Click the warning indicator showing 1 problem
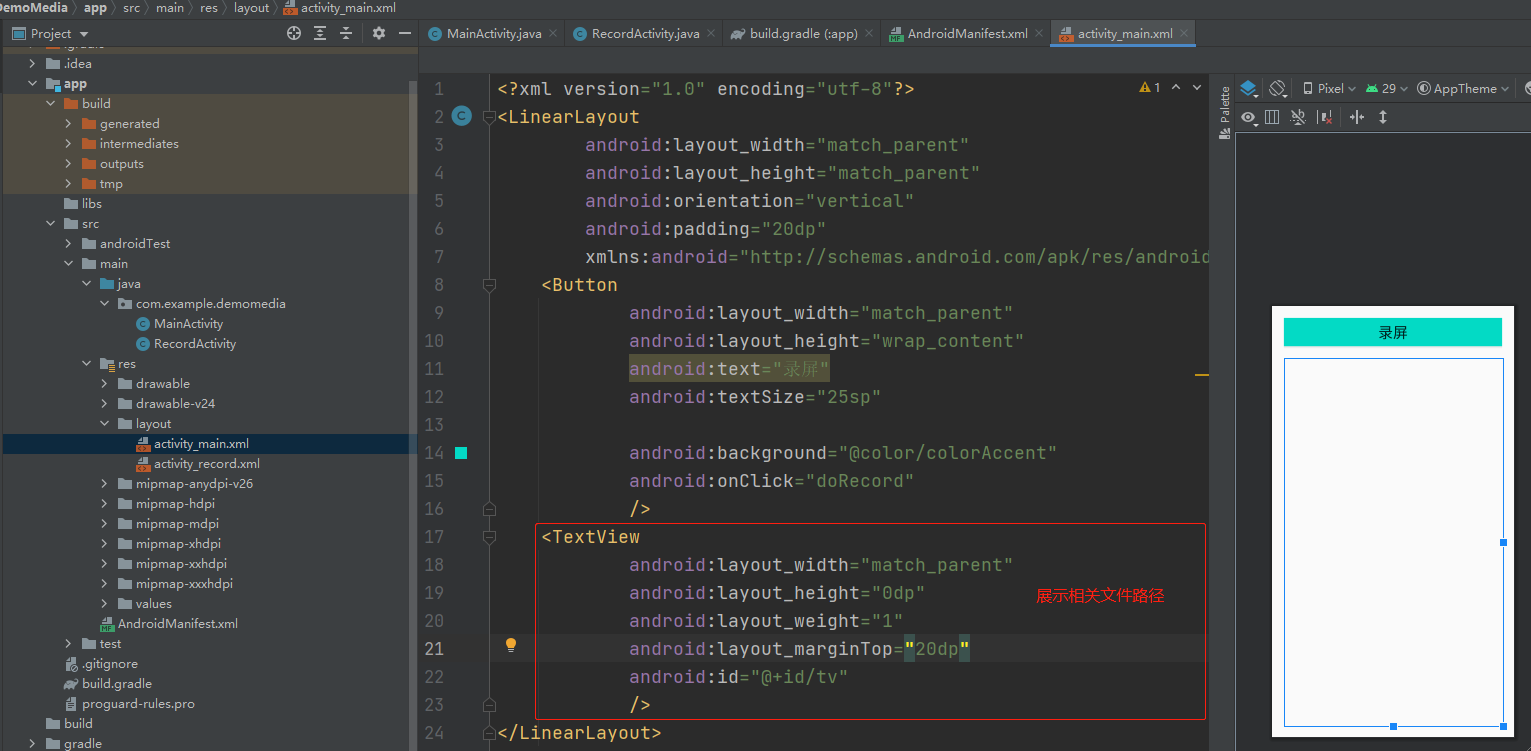 1150,88
